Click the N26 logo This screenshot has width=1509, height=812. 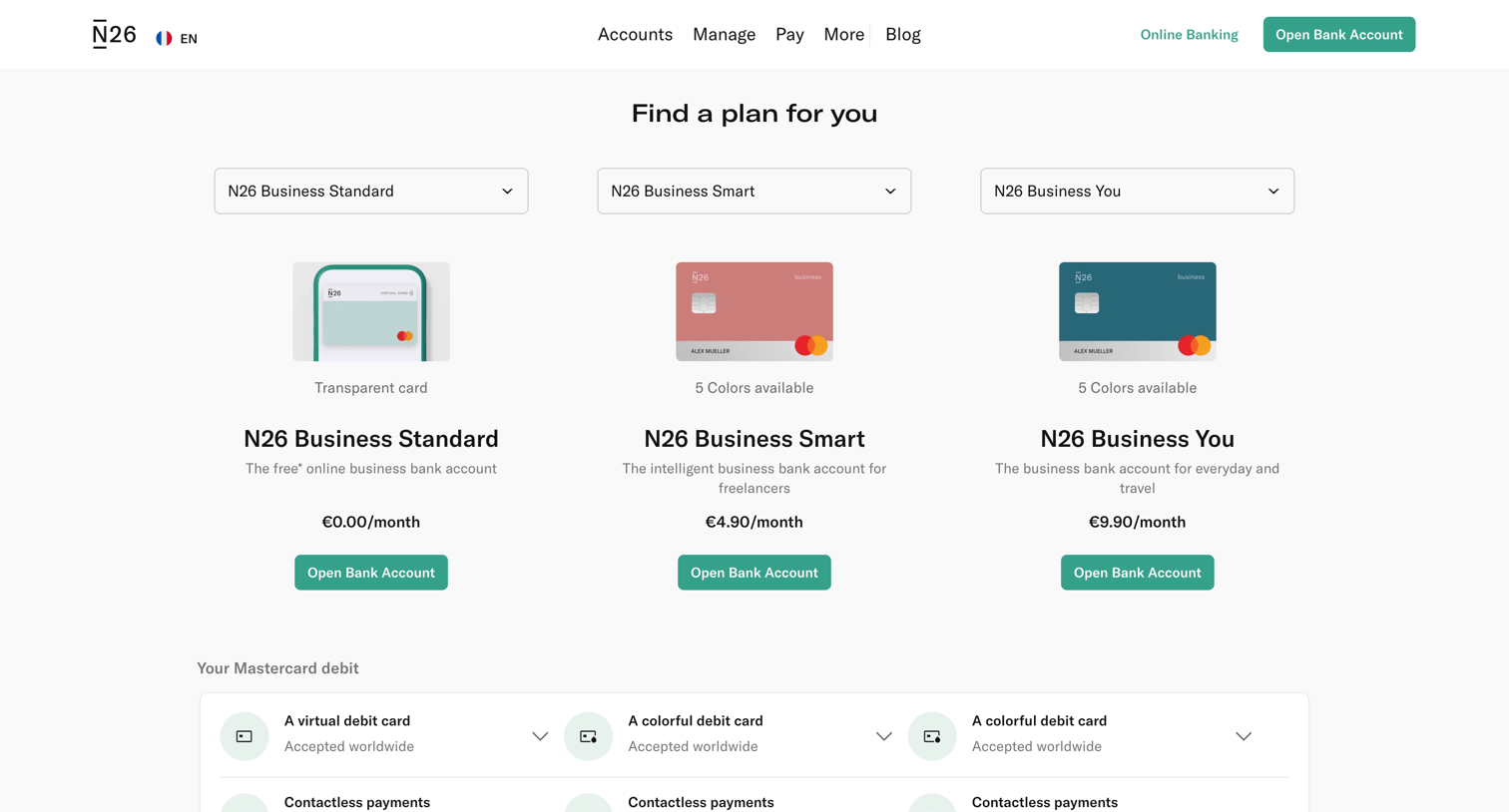pyautogui.click(x=114, y=34)
